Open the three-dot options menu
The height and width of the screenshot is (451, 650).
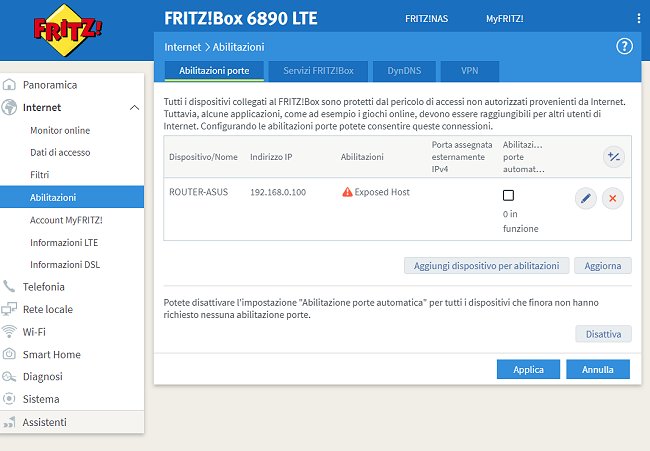pos(638,18)
